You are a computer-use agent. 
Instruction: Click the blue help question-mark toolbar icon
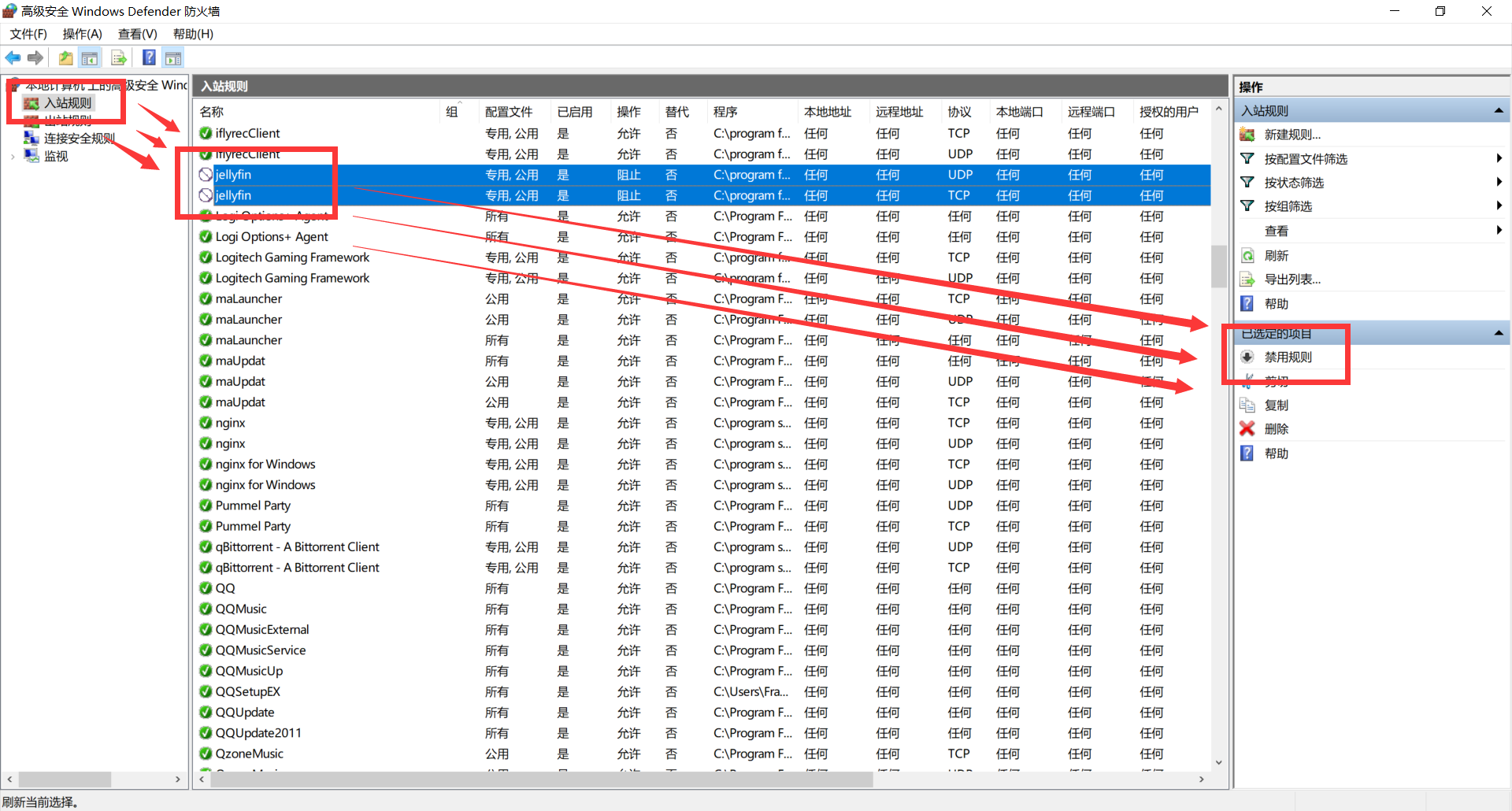tap(148, 57)
